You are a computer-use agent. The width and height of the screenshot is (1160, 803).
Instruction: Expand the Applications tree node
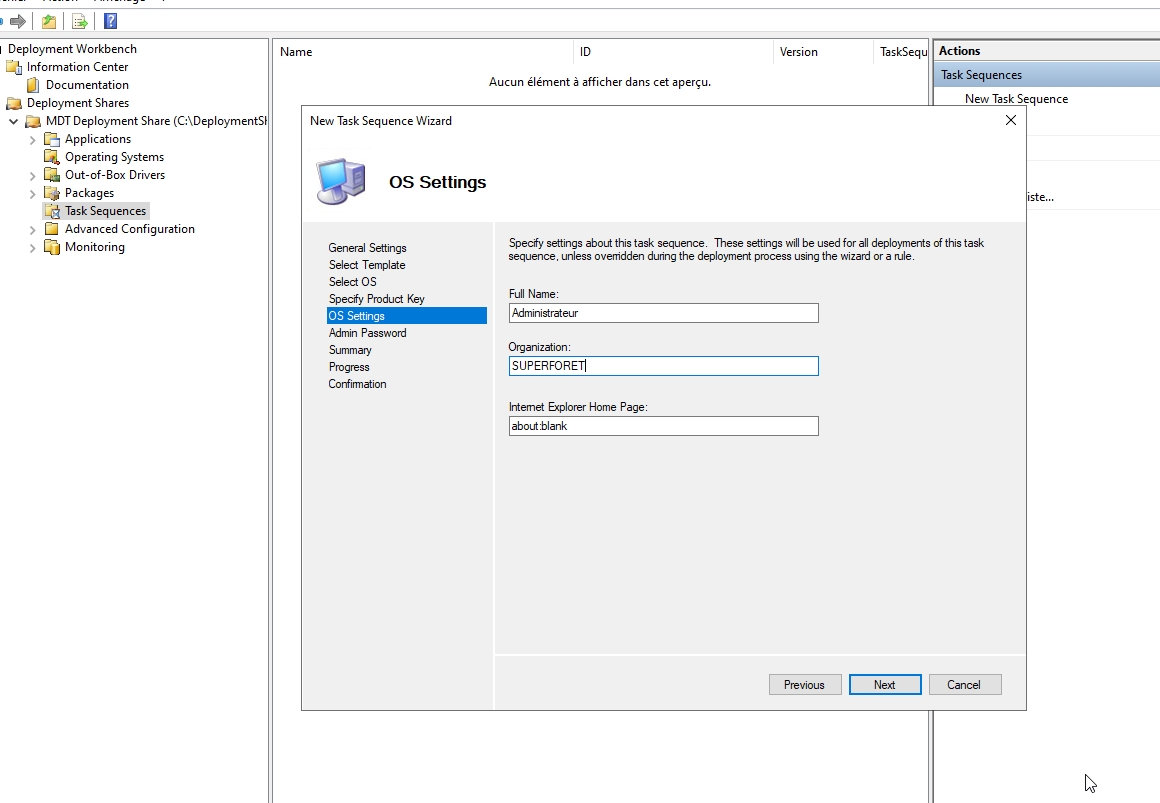click(33, 139)
